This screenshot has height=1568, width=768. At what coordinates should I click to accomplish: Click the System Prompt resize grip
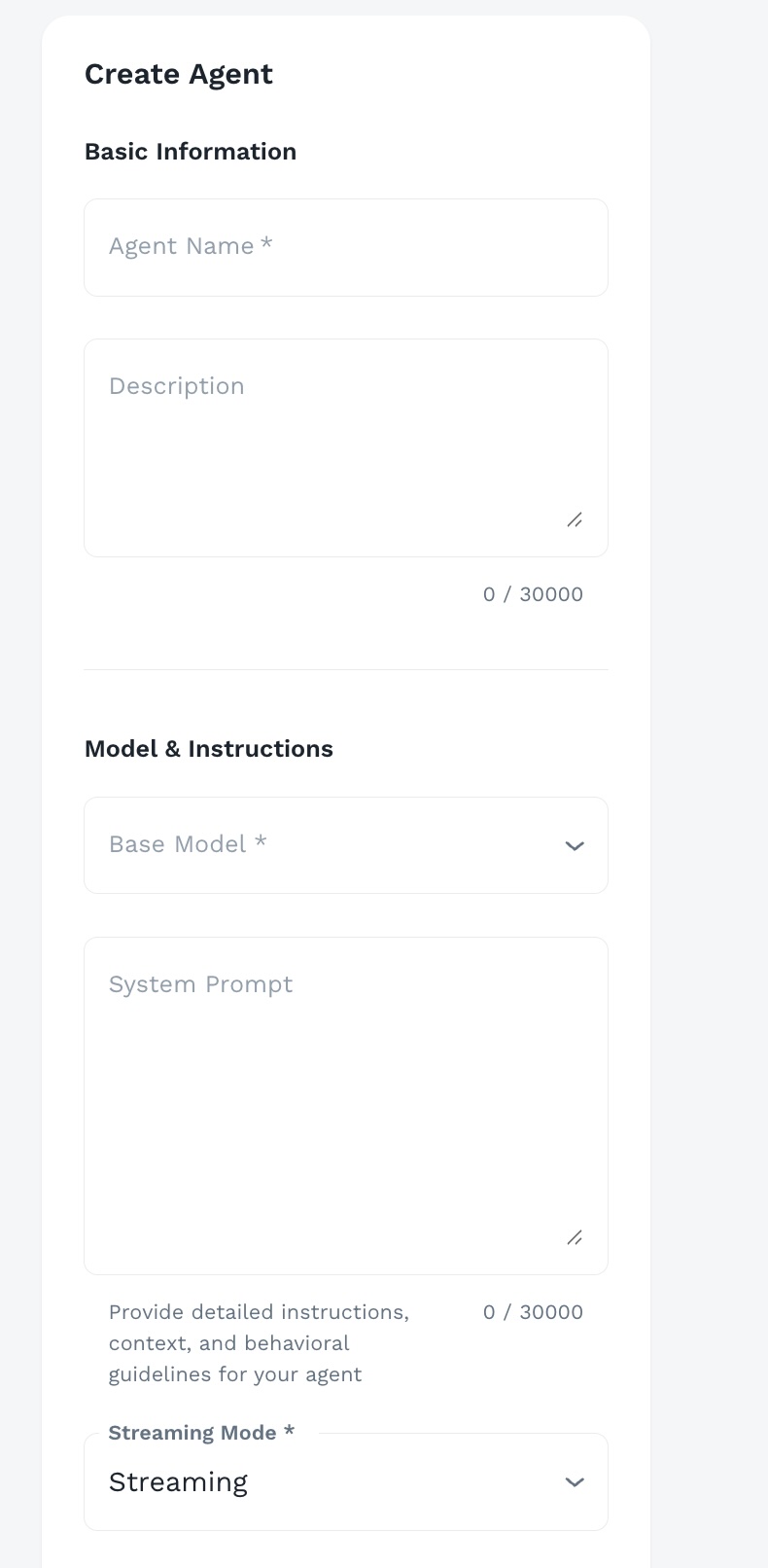point(575,1237)
